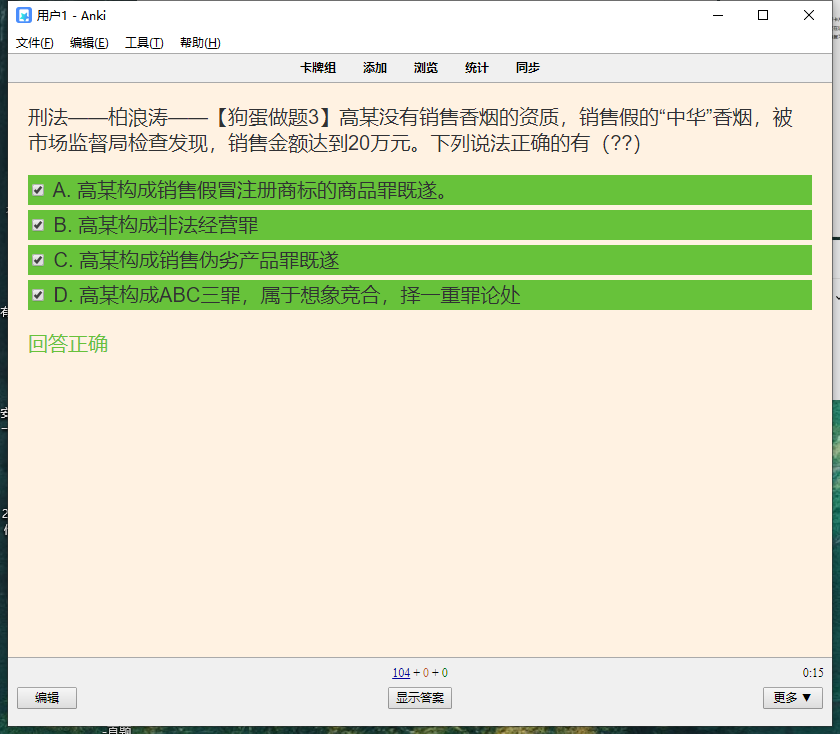Open the 统计 statistics view
This screenshot has height=734, width=840.
coord(476,68)
